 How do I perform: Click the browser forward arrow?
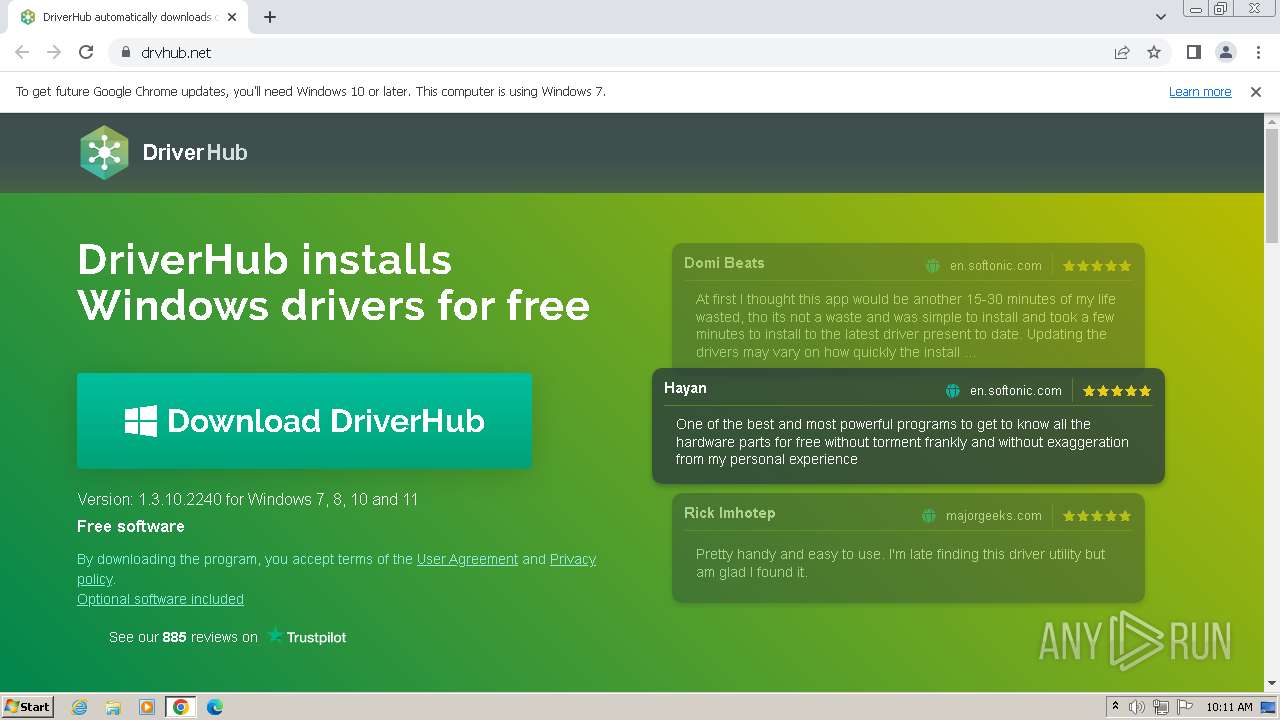point(54,52)
